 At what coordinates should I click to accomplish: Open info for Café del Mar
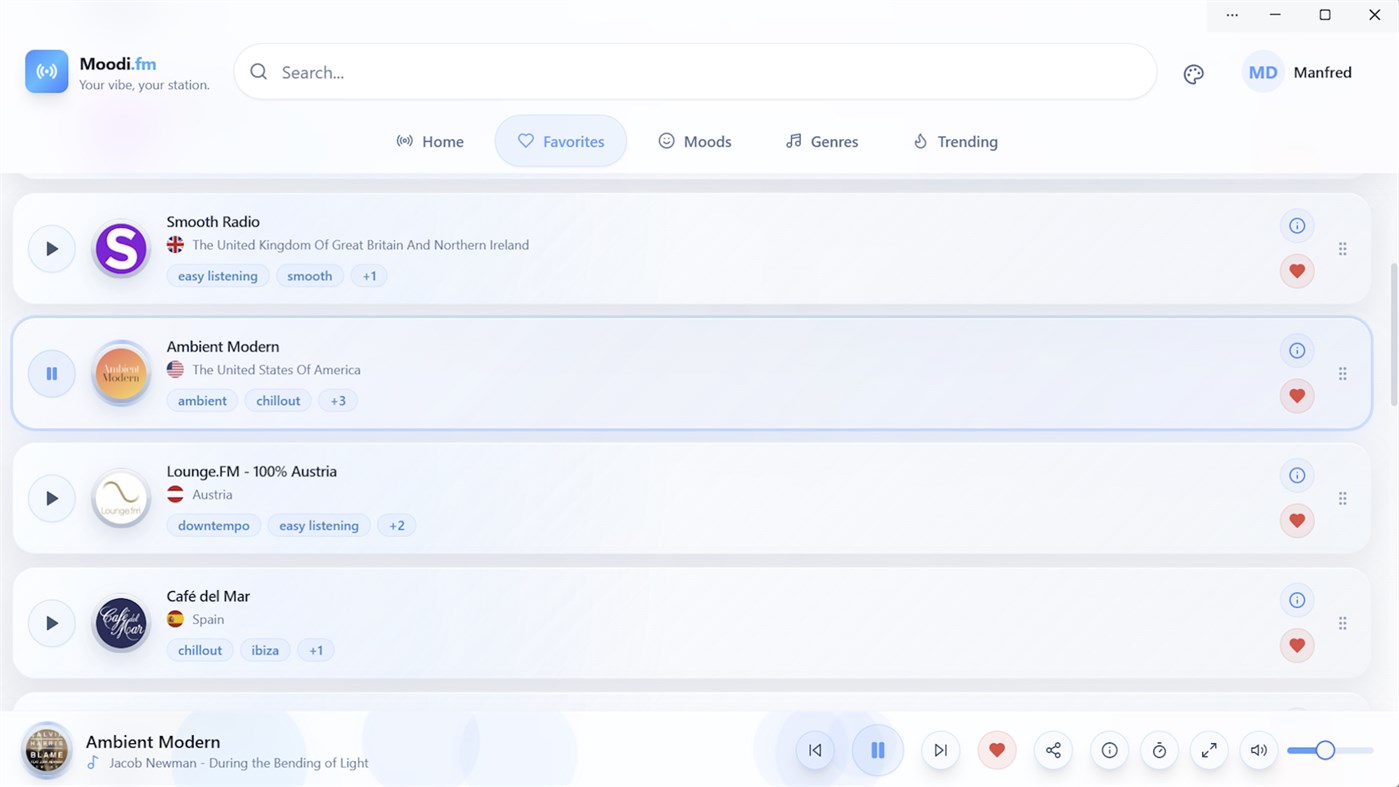coord(1297,600)
